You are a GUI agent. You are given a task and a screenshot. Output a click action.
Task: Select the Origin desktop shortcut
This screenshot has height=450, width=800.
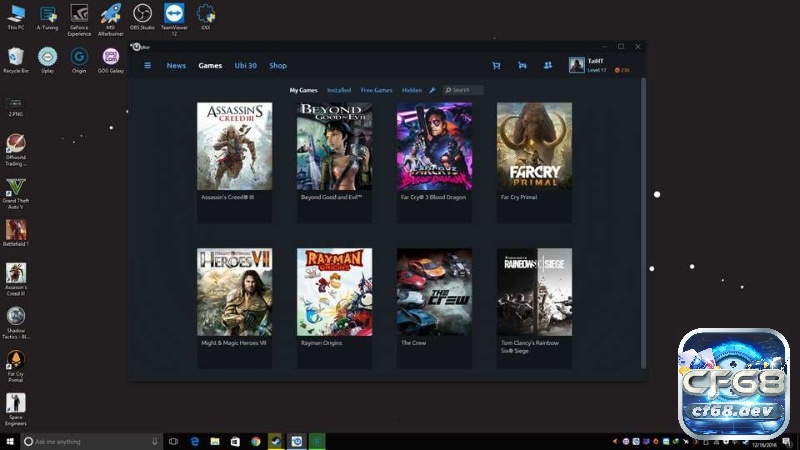point(79,60)
